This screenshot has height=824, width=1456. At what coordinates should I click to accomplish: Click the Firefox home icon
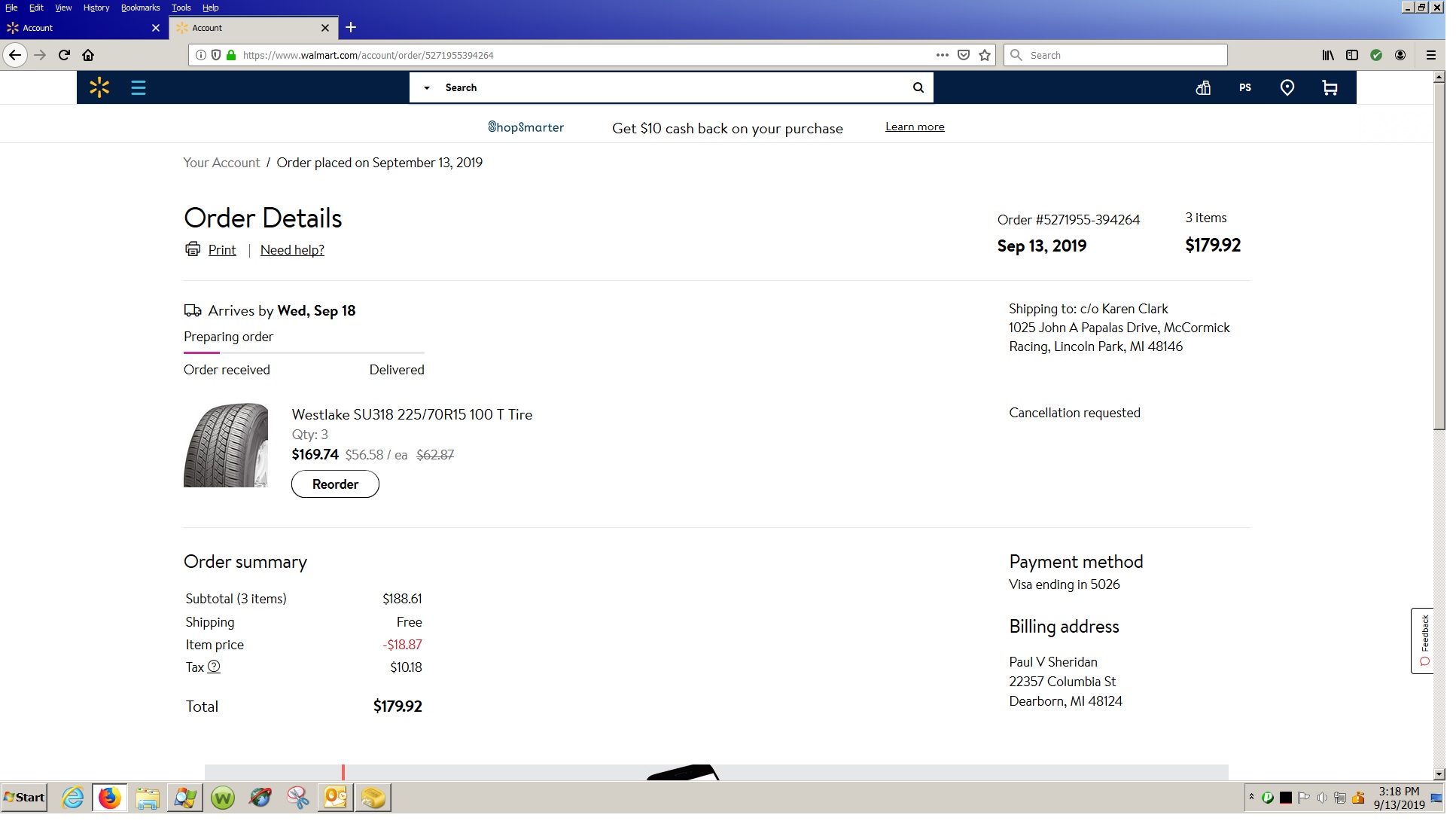[x=88, y=55]
